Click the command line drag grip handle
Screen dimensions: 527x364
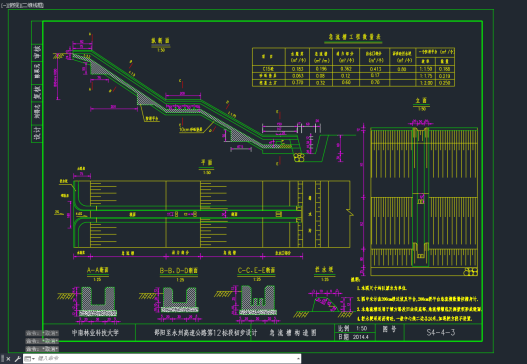coord(3,359)
